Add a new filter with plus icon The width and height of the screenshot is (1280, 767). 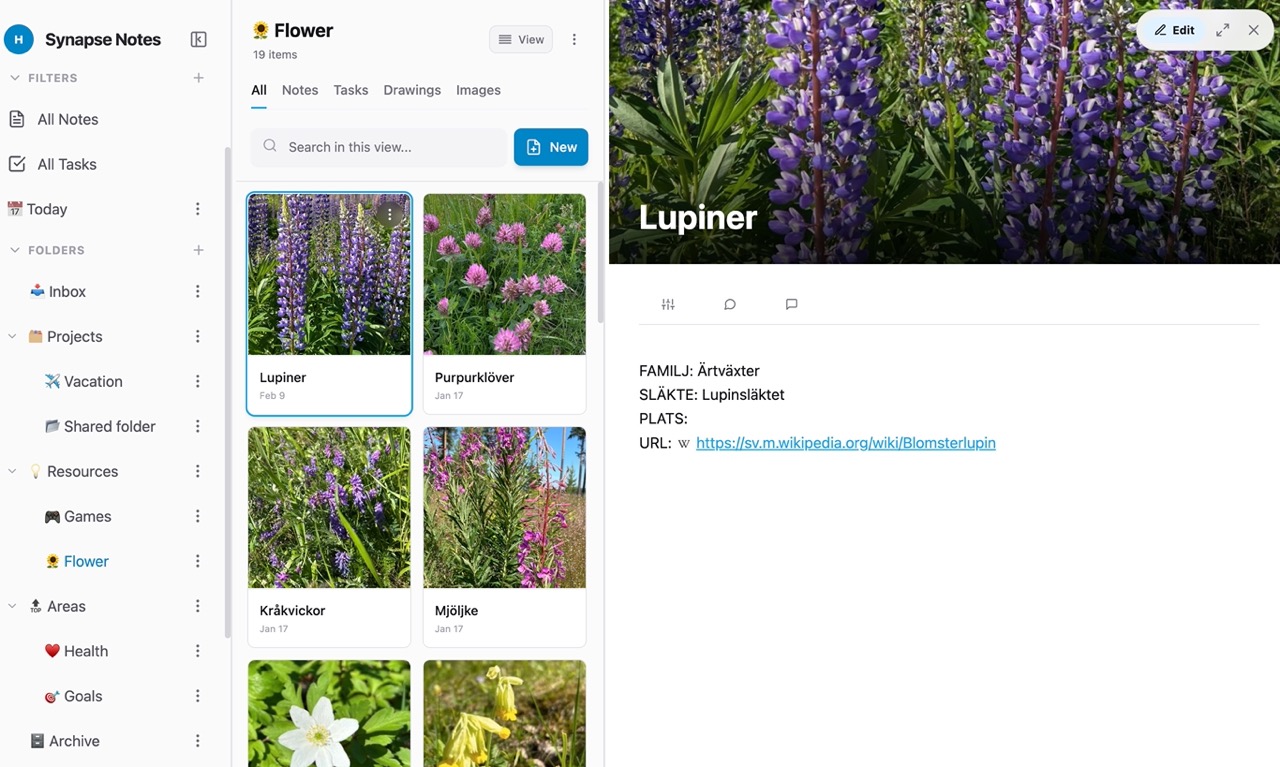[x=198, y=78]
